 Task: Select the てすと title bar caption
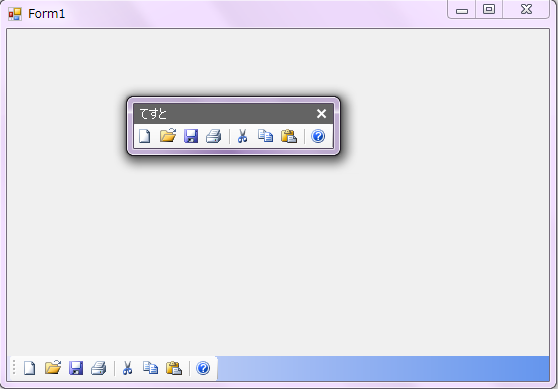pos(153,114)
